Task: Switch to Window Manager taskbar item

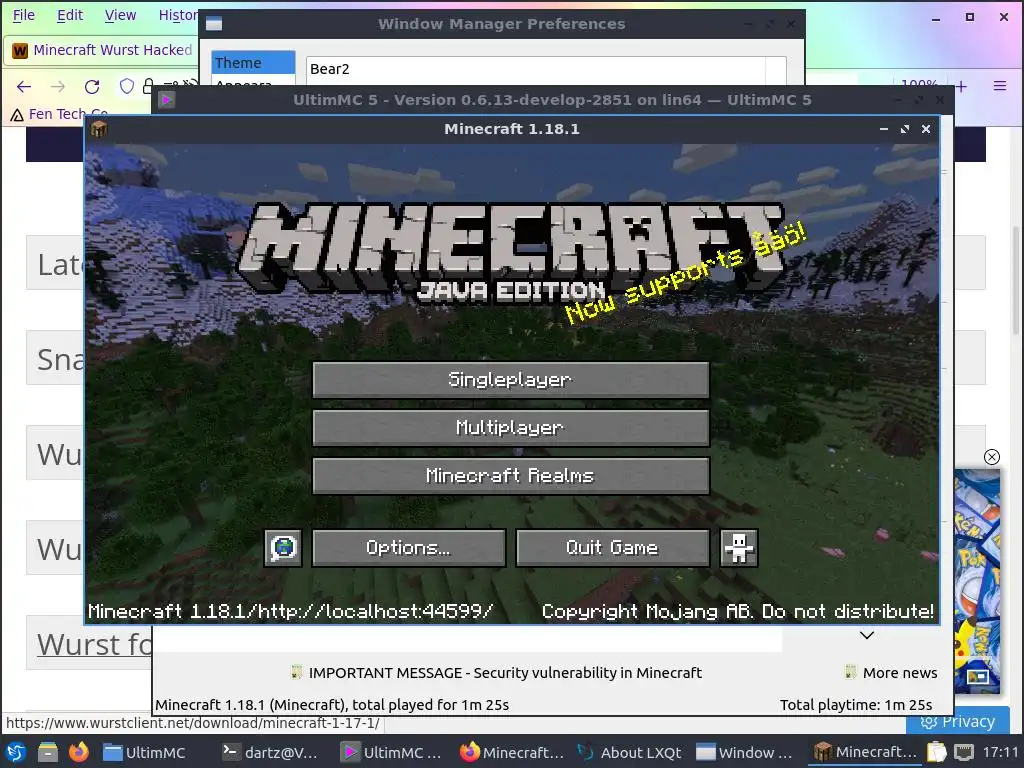Action: point(744,753)
